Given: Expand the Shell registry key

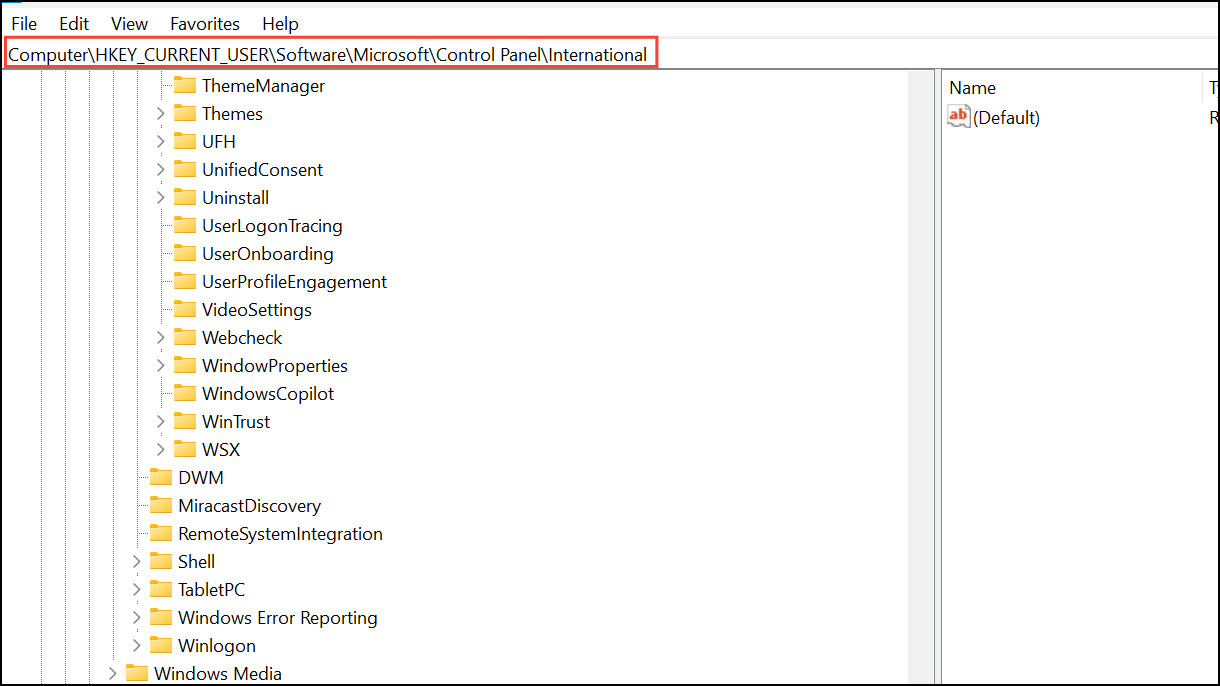Looking at the screenshot, I should (137, 561).
